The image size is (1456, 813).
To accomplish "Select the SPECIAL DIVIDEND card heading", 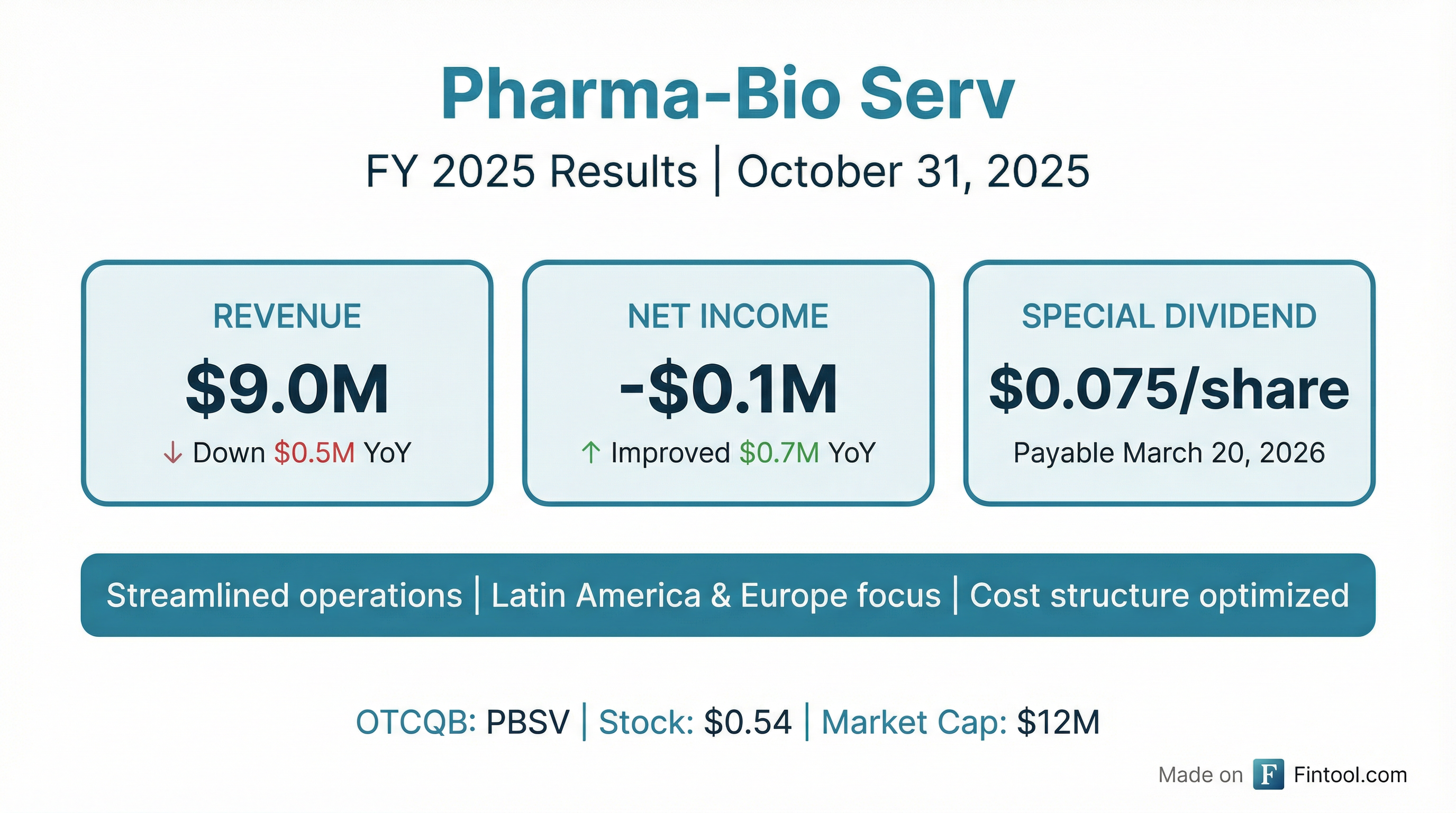I will 1169,316.
